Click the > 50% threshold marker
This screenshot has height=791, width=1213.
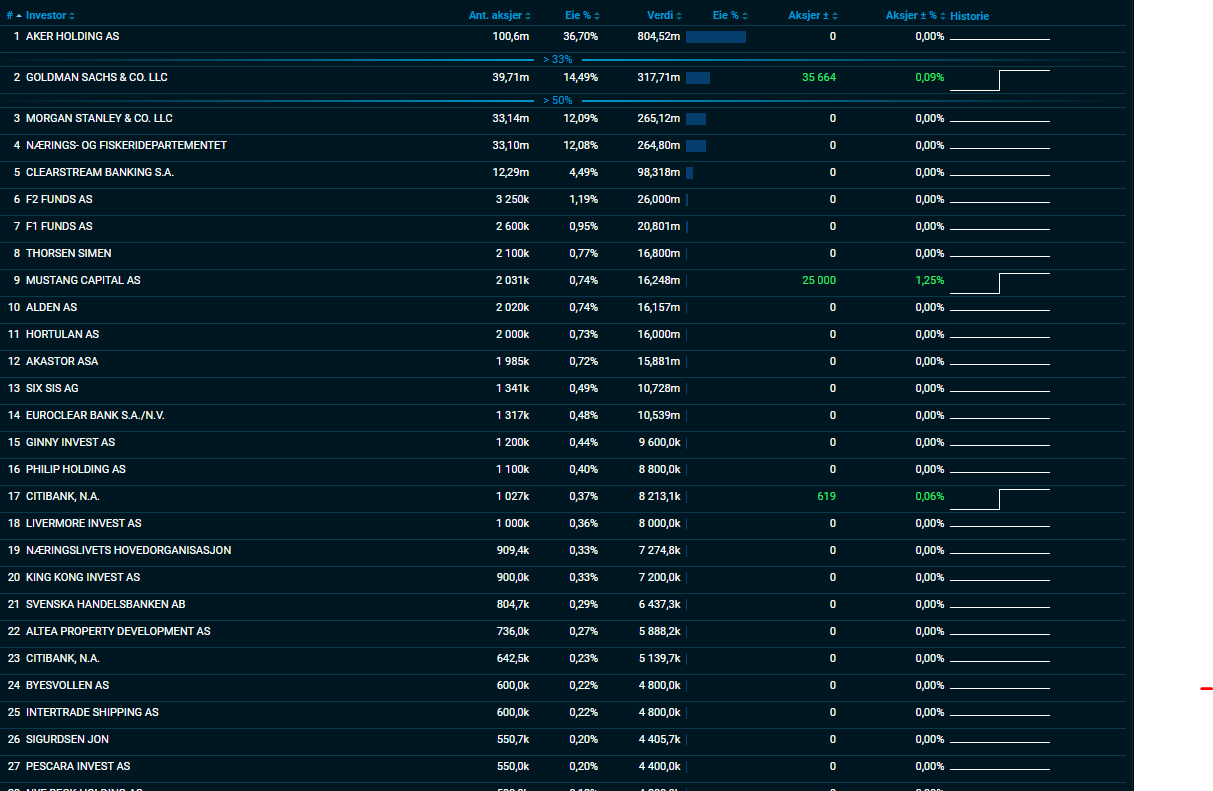[x=558, y=100]
